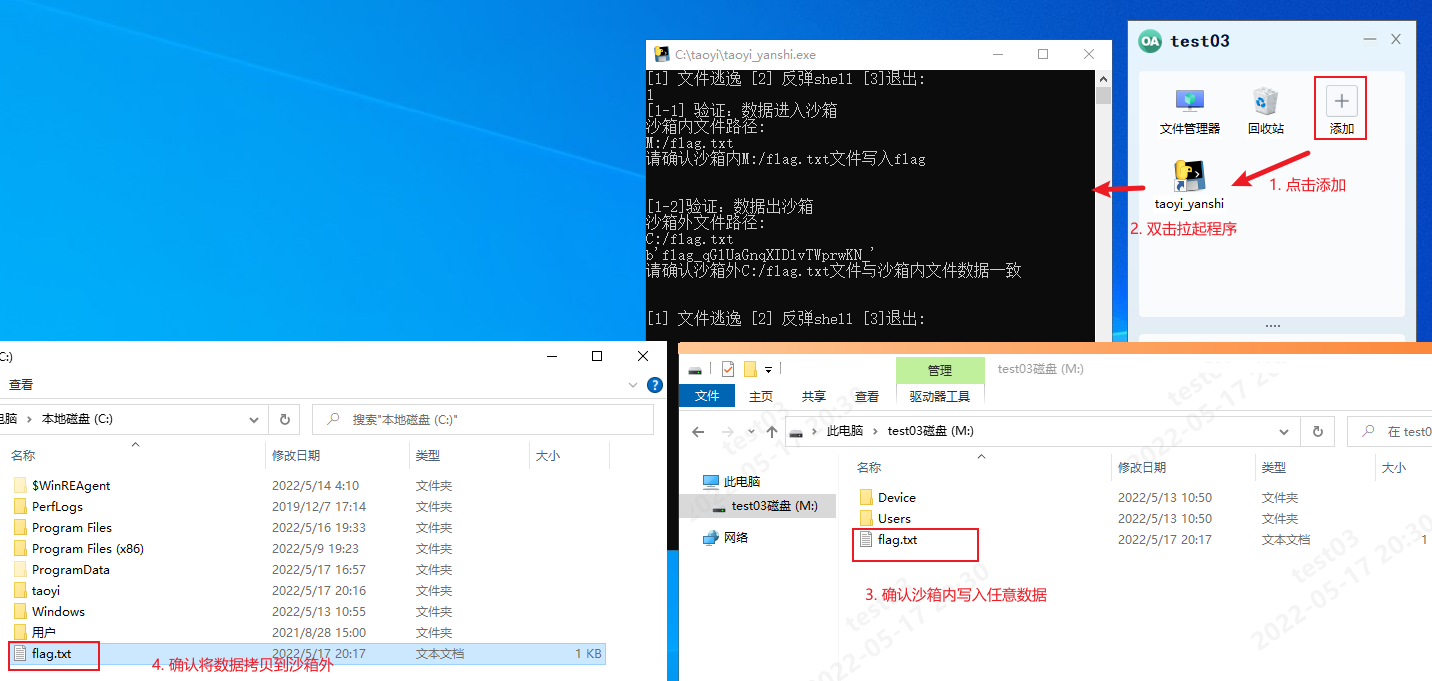1432x681 pixels.
Task: Open the Quick Access Toolbar customize dropdown
Action: (x=769, y=369)
